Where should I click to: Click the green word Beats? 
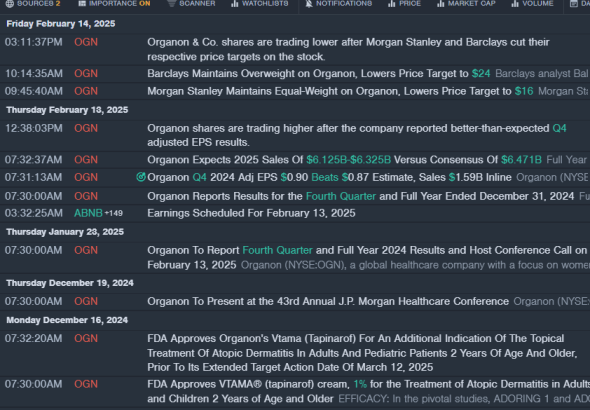tap(325, 177)
